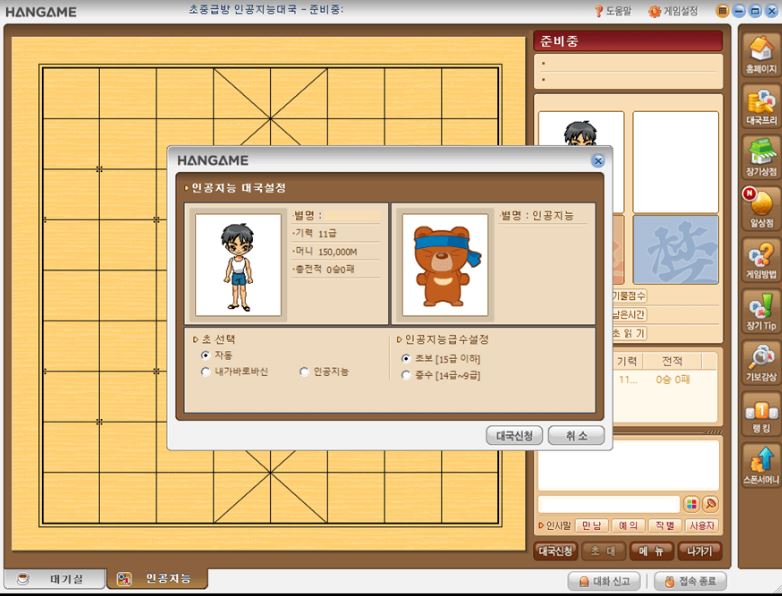Open 게임설정 gear settings in title bar
This screenshot has height=596, width=782.
point(673,10)
